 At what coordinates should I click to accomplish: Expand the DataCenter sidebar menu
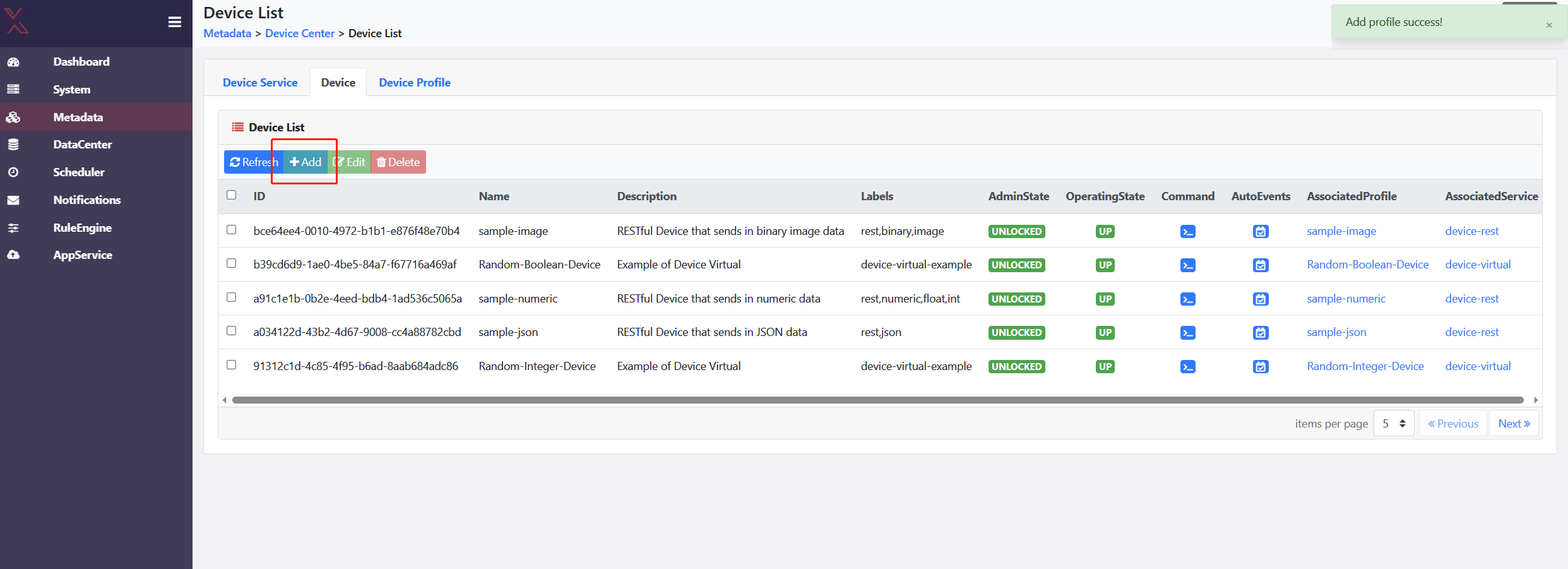pos(83,144)
